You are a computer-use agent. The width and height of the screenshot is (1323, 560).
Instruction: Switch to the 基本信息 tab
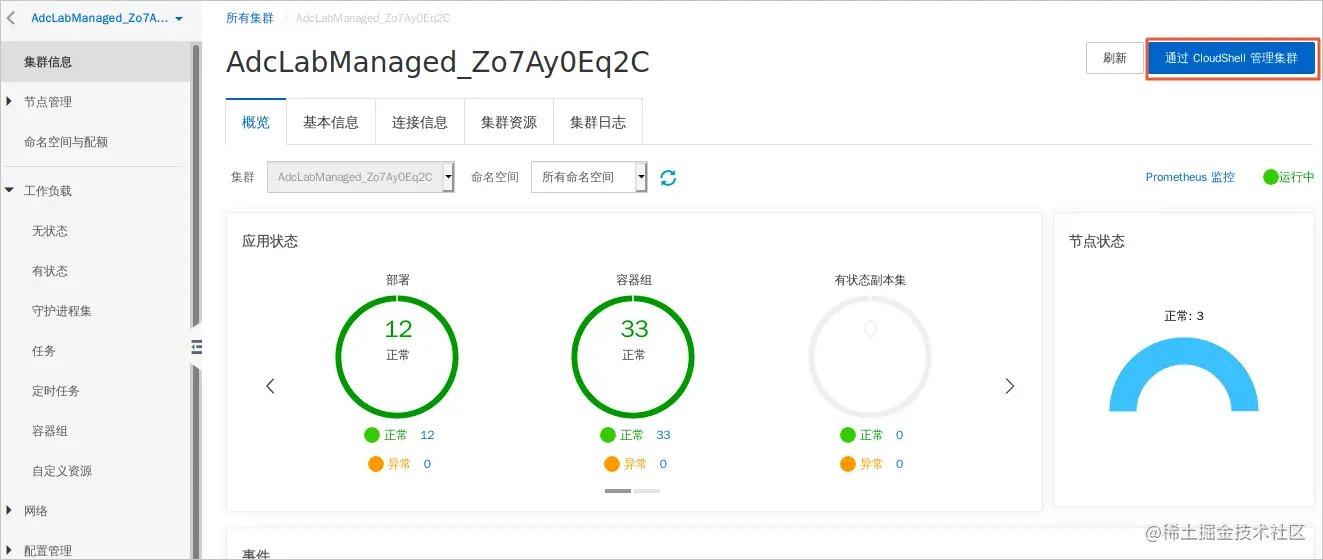[331, 122]
